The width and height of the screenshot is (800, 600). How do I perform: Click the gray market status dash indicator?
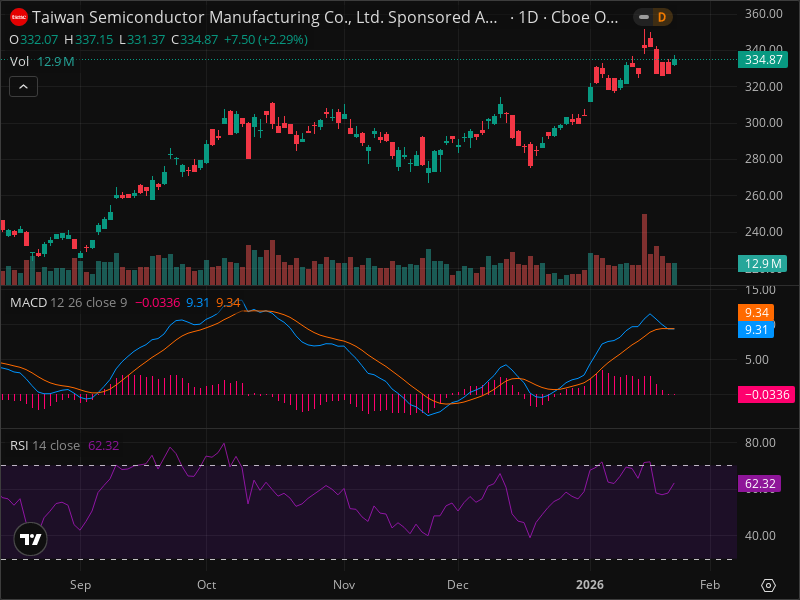pyautogui.click(x=644, y=17)
